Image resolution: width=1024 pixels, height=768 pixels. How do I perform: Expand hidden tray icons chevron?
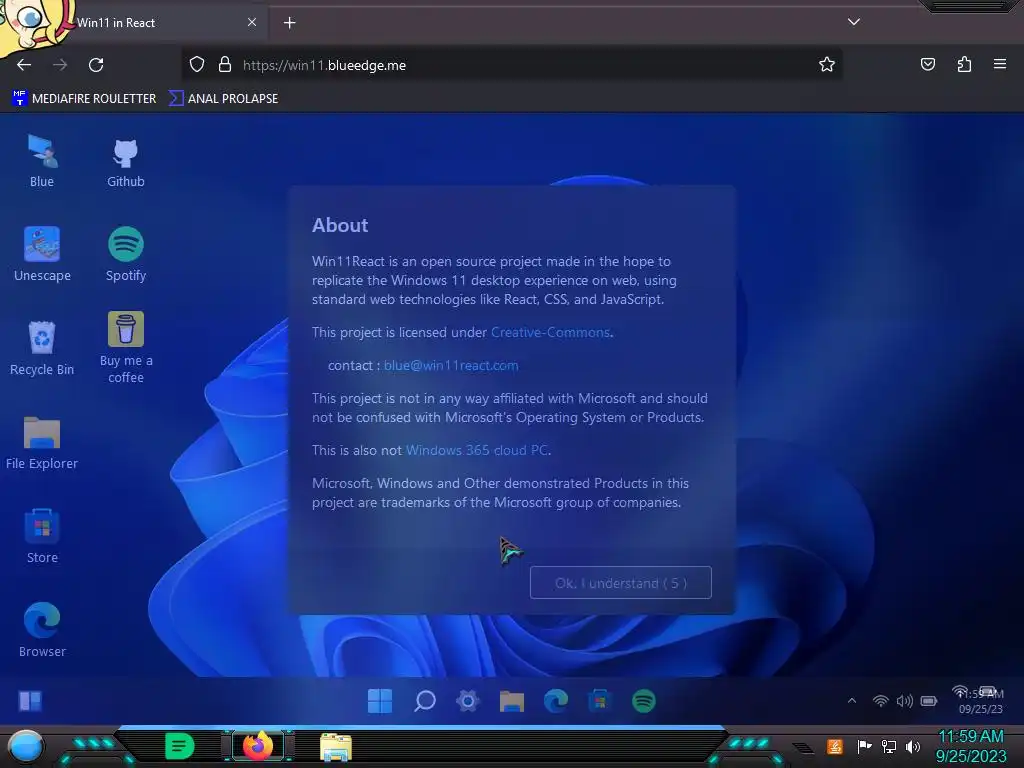click(852, 701)
